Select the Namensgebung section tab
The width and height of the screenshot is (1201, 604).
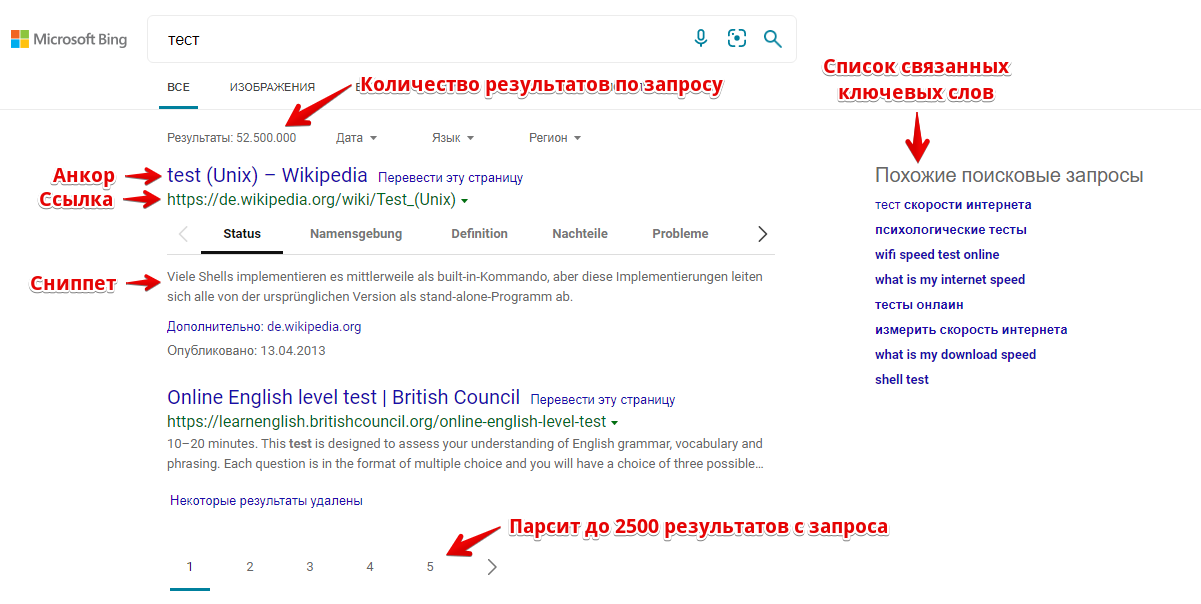coord(356,234)
